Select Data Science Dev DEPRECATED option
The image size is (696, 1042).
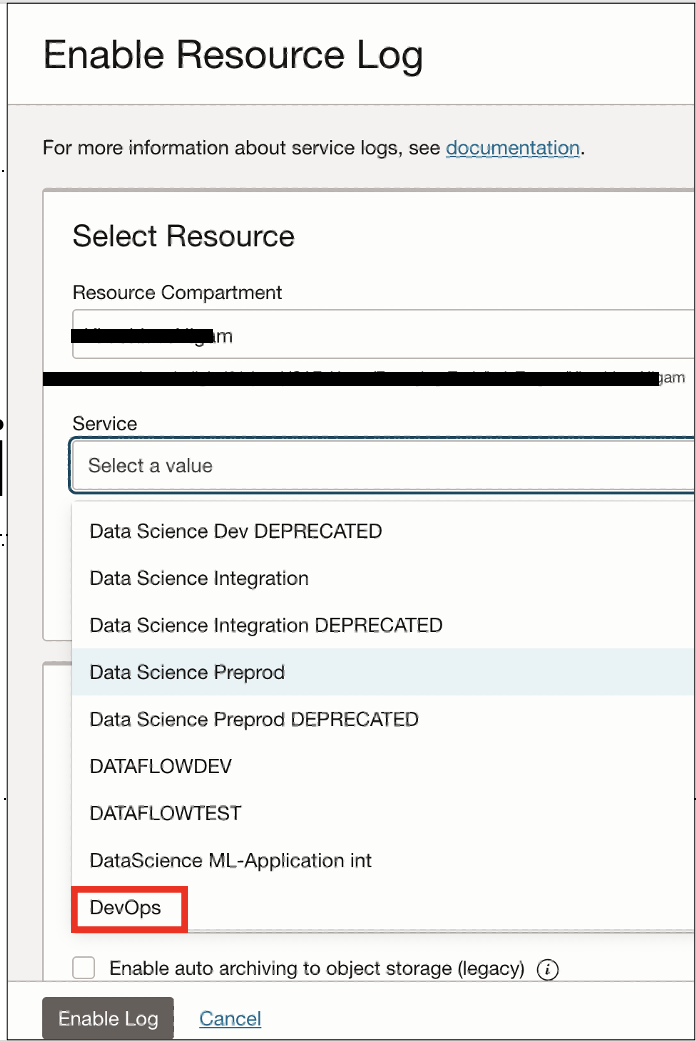(x=236, y=531)
